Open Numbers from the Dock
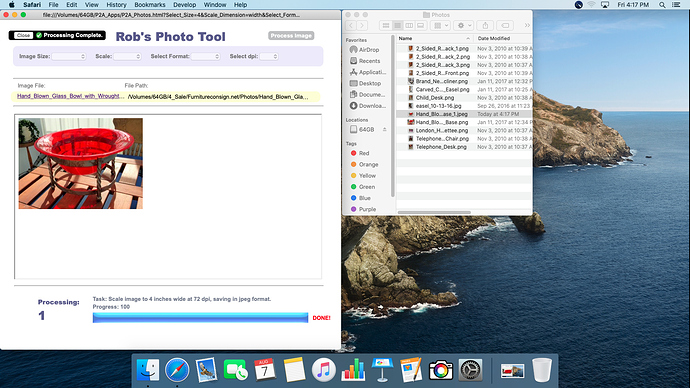The height and width of the screenshot is (388, 690). point(353,370)
